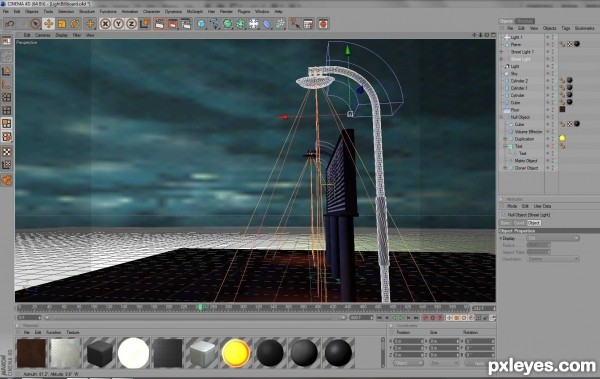The height and width of the screenshot is (379, 600).
Task: Click the red record keyframe button
Action: click(425, 318)
